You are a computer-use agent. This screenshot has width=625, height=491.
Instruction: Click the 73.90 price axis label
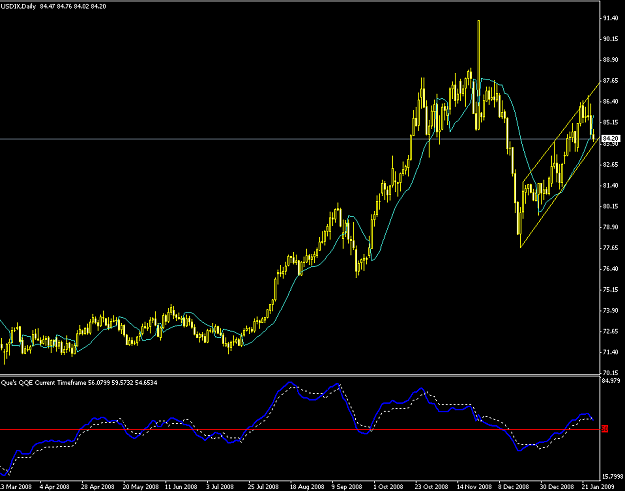point(611,310)
